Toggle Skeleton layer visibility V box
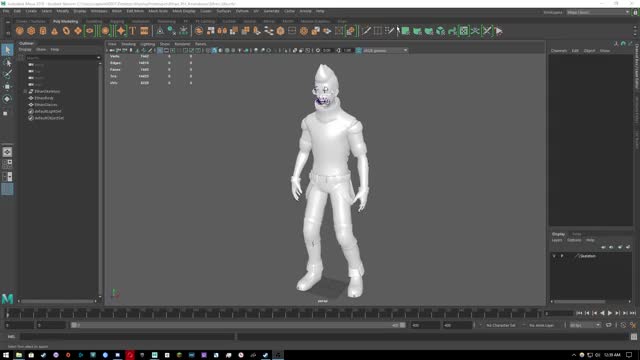Viewport: 640px width, 360px height. coord(554,256)
